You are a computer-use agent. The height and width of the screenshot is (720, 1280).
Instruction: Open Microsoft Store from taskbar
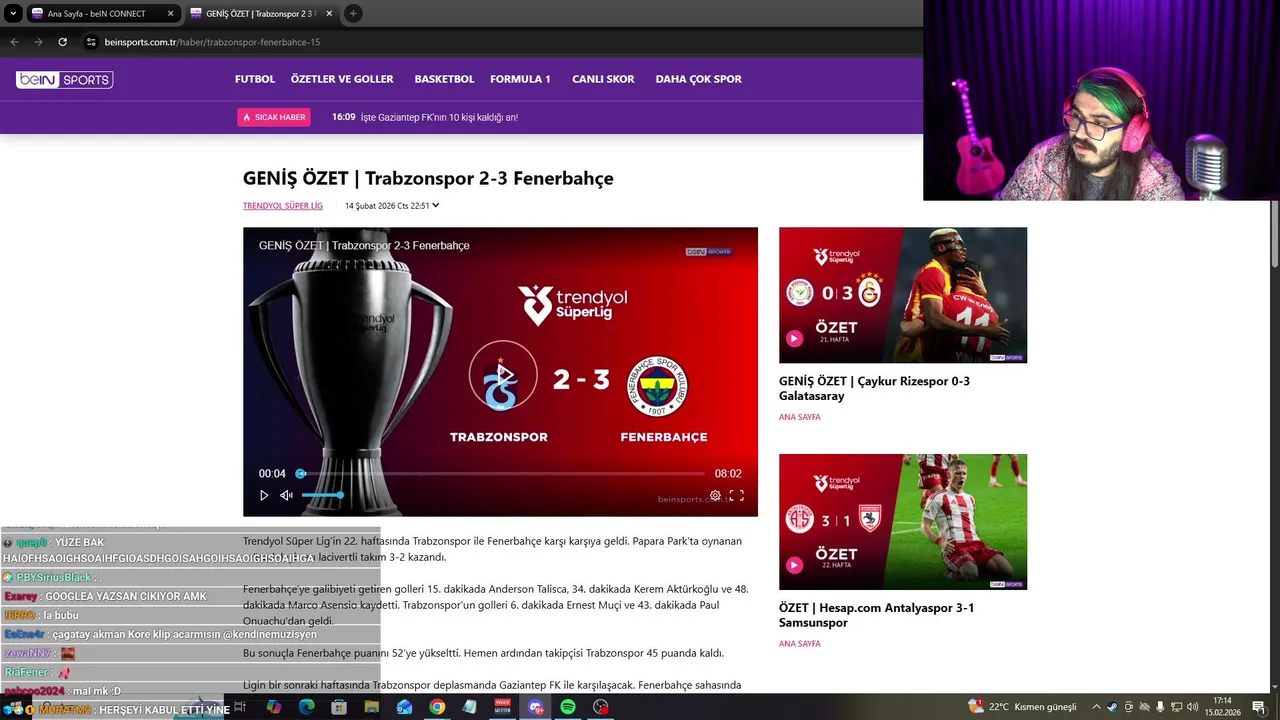point(339,707)
